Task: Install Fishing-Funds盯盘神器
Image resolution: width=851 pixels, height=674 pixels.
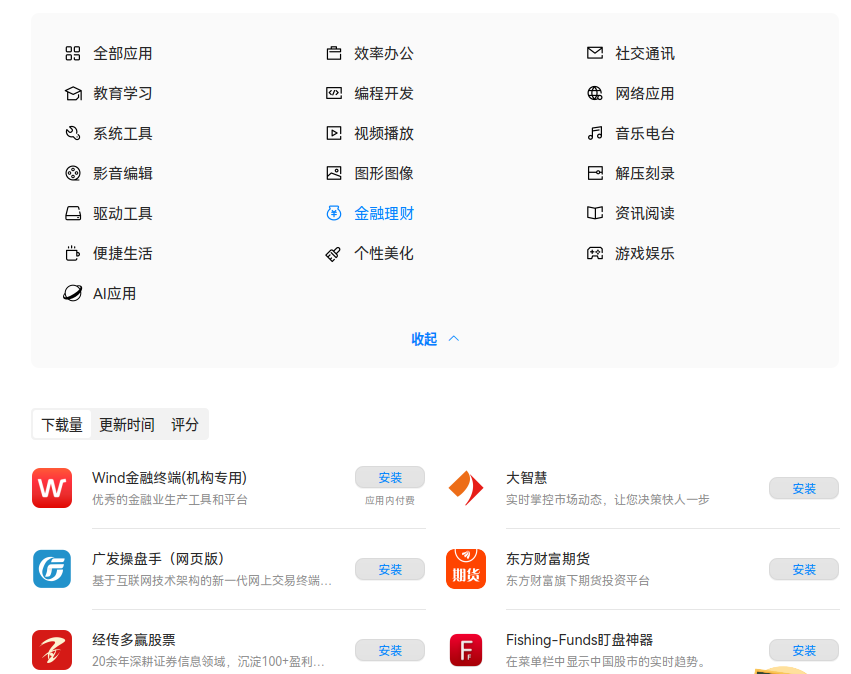Action: click(804, 650)
